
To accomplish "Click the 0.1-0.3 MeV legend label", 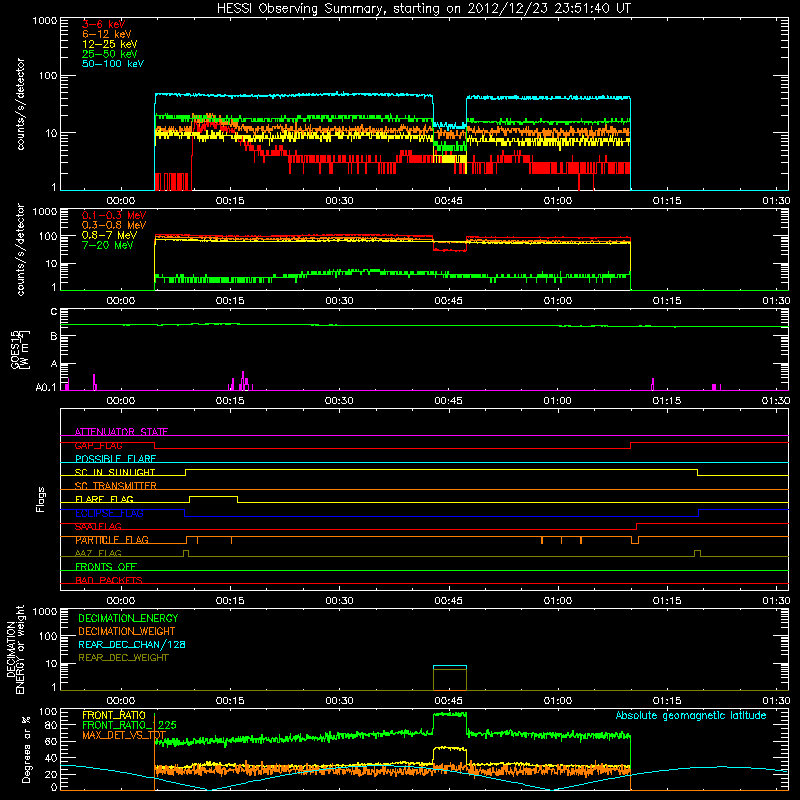I will (114, 215).
